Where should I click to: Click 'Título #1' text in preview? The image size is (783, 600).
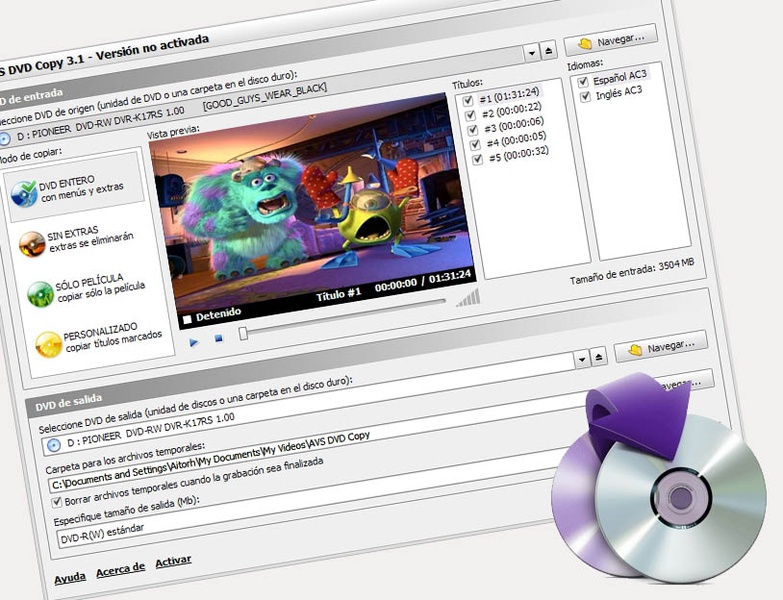tap(338, 295)
